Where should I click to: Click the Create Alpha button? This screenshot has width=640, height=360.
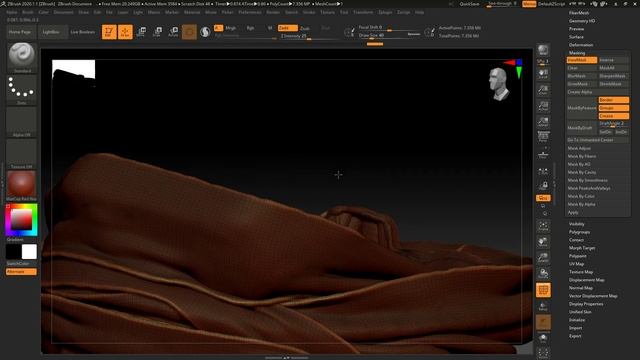(598, 92)
